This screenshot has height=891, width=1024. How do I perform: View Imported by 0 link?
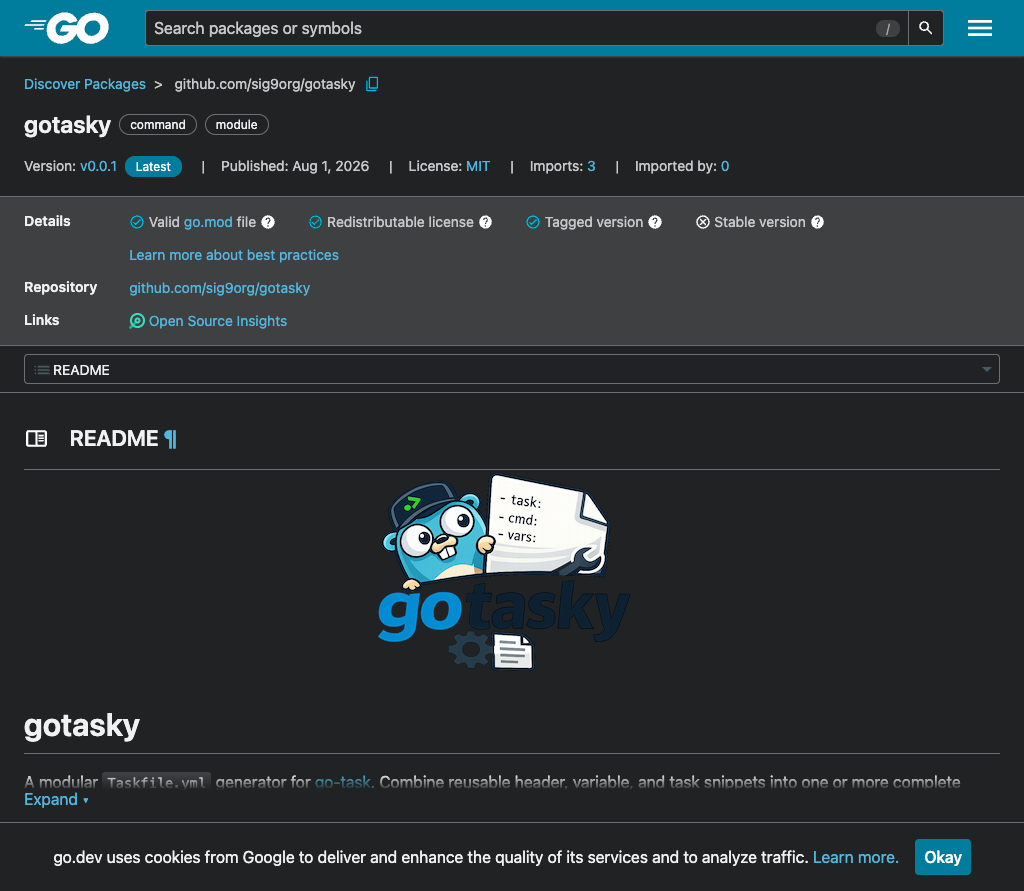725,166
